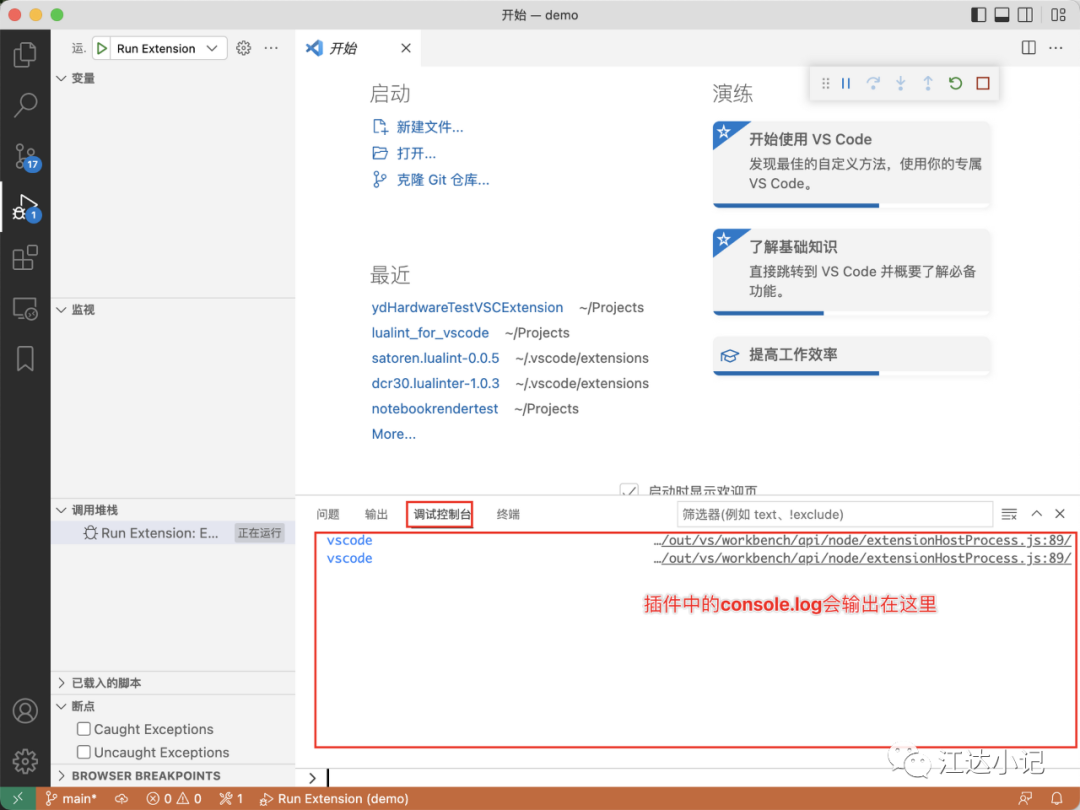1080x810 pixels.
Task: Open the Manage gear icon
Action: pyautogui.click(x=25, y=761)
